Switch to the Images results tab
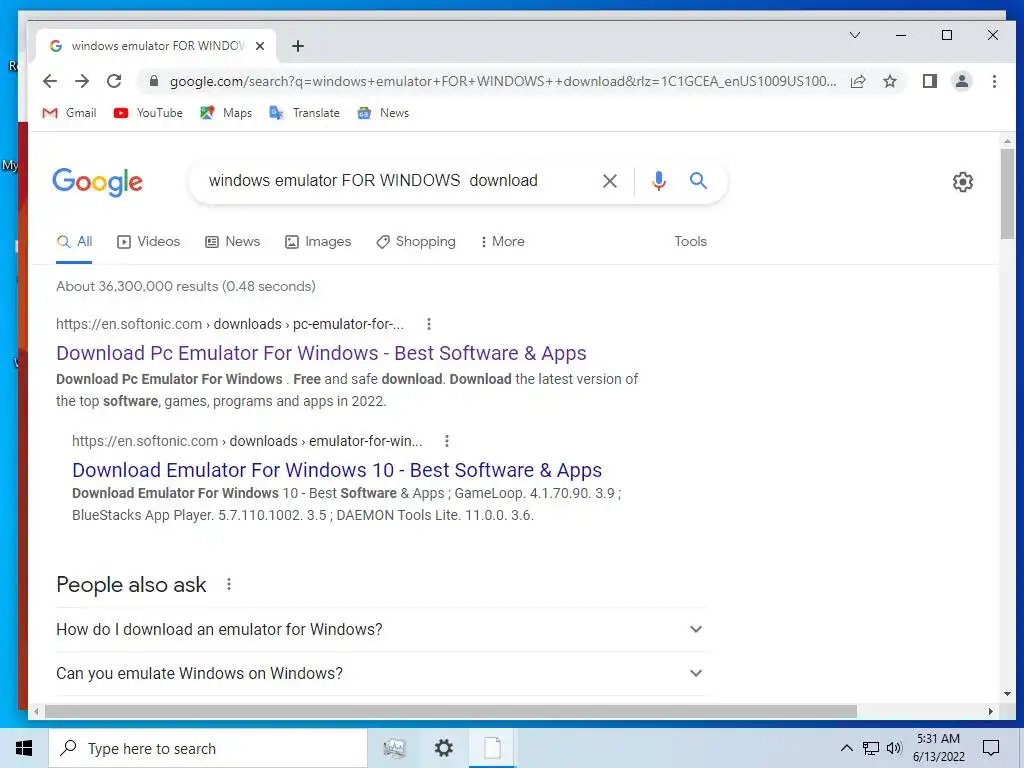Screen dimensions: 1024x768 [318, 242]
